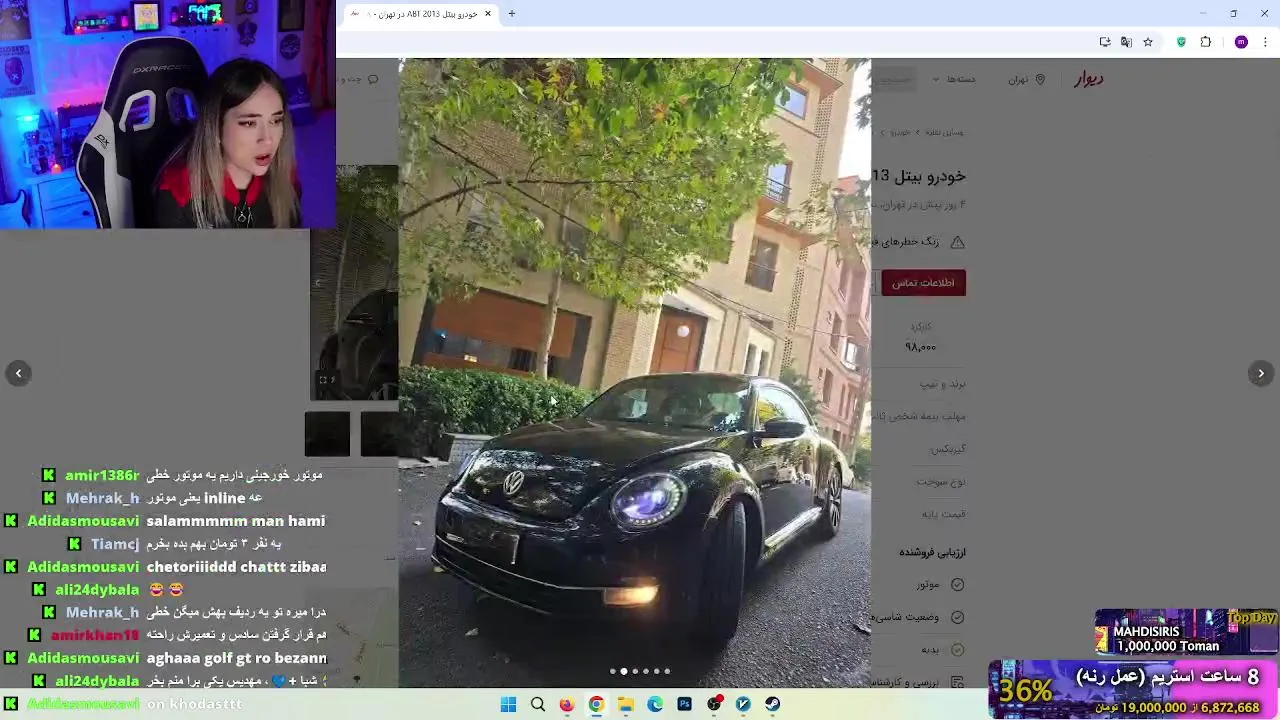
Task: Click the ارزیابی فروشنده section heading
Action: [x=932, y=552]
